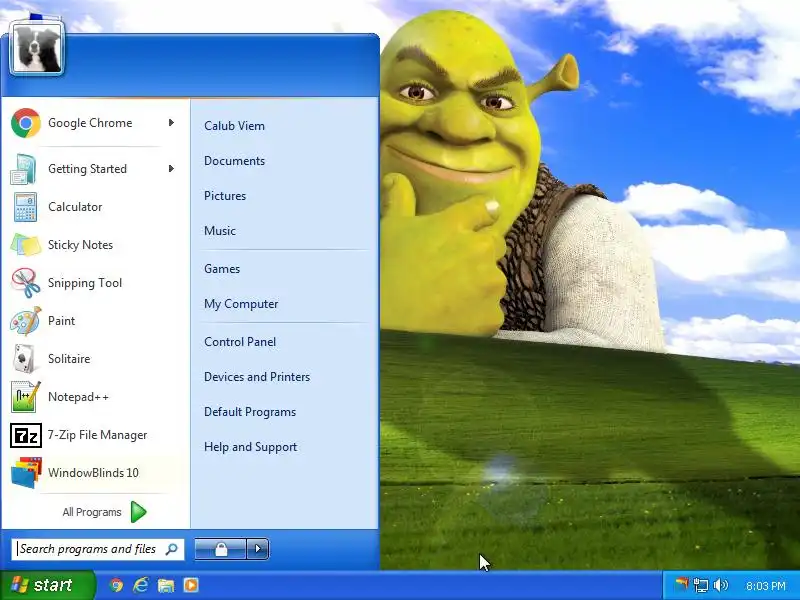Open the WindowBlinds 10 icon

point(26,473)
